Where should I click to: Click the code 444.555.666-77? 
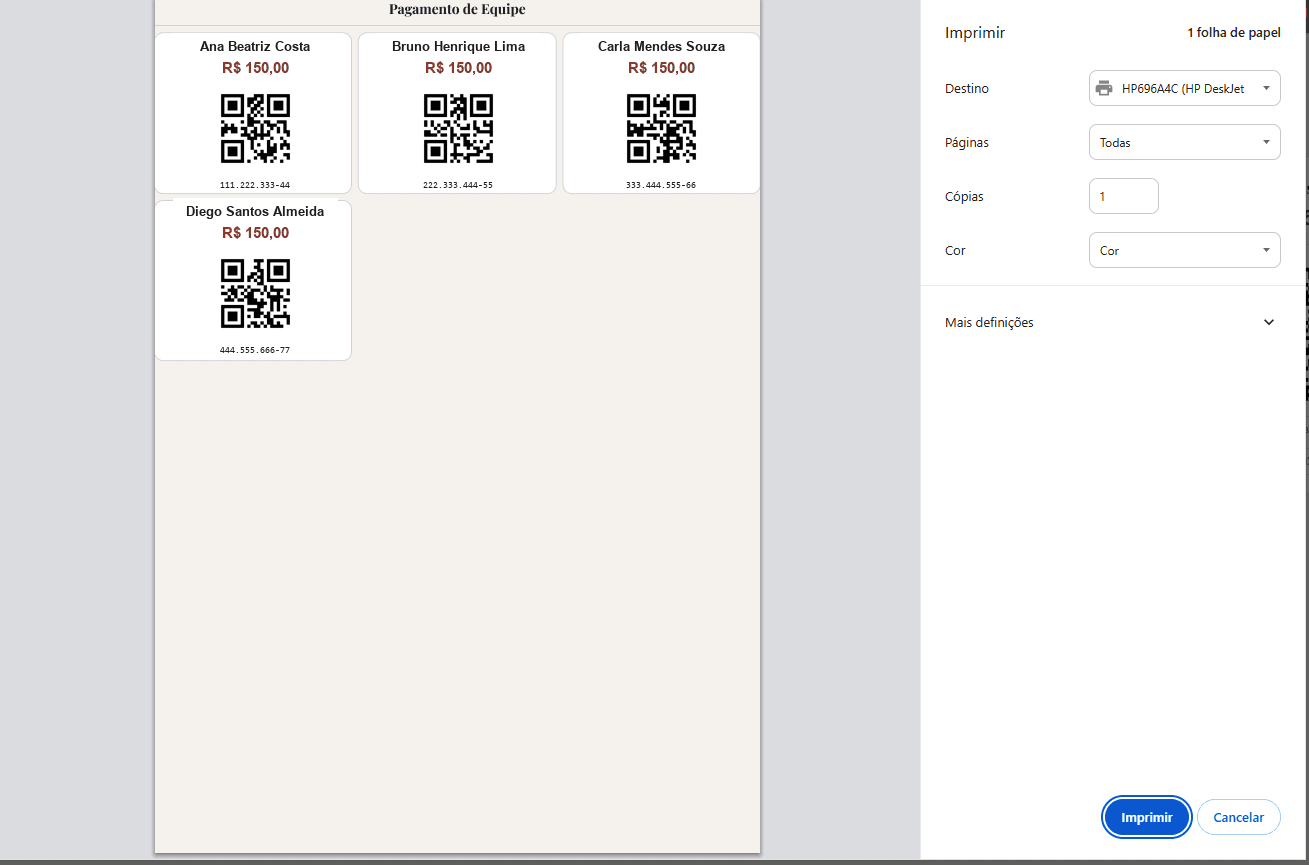[x=255, y=350]
